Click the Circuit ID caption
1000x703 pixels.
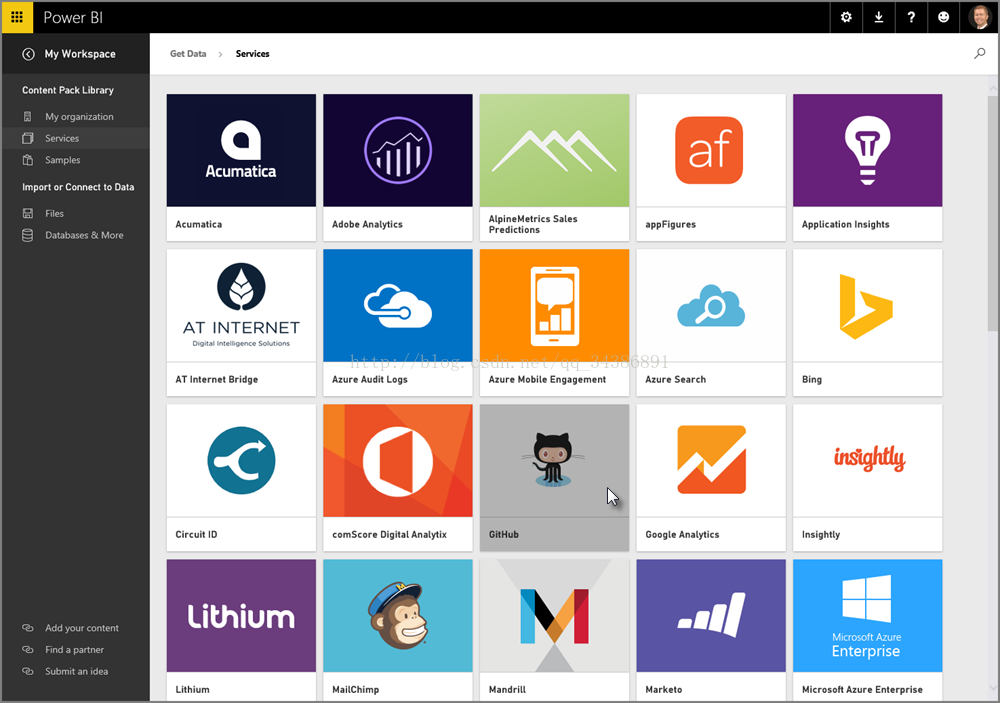pos(196,535)
